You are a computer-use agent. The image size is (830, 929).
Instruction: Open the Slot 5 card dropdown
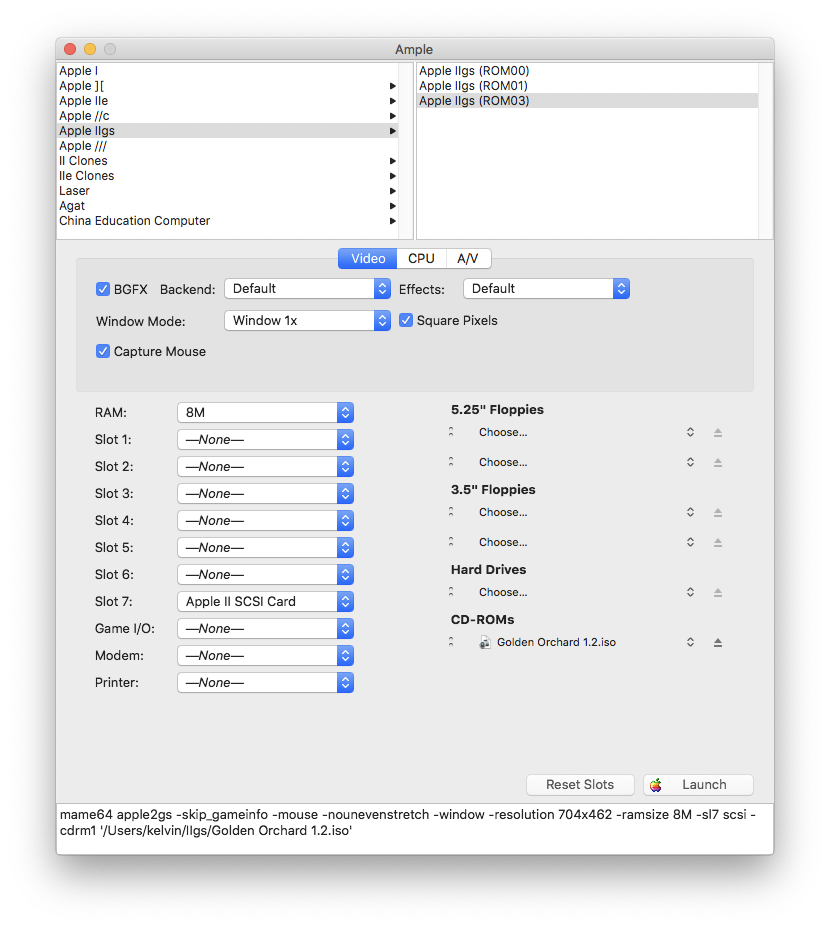pyautogui.click(x=265, y=547)
